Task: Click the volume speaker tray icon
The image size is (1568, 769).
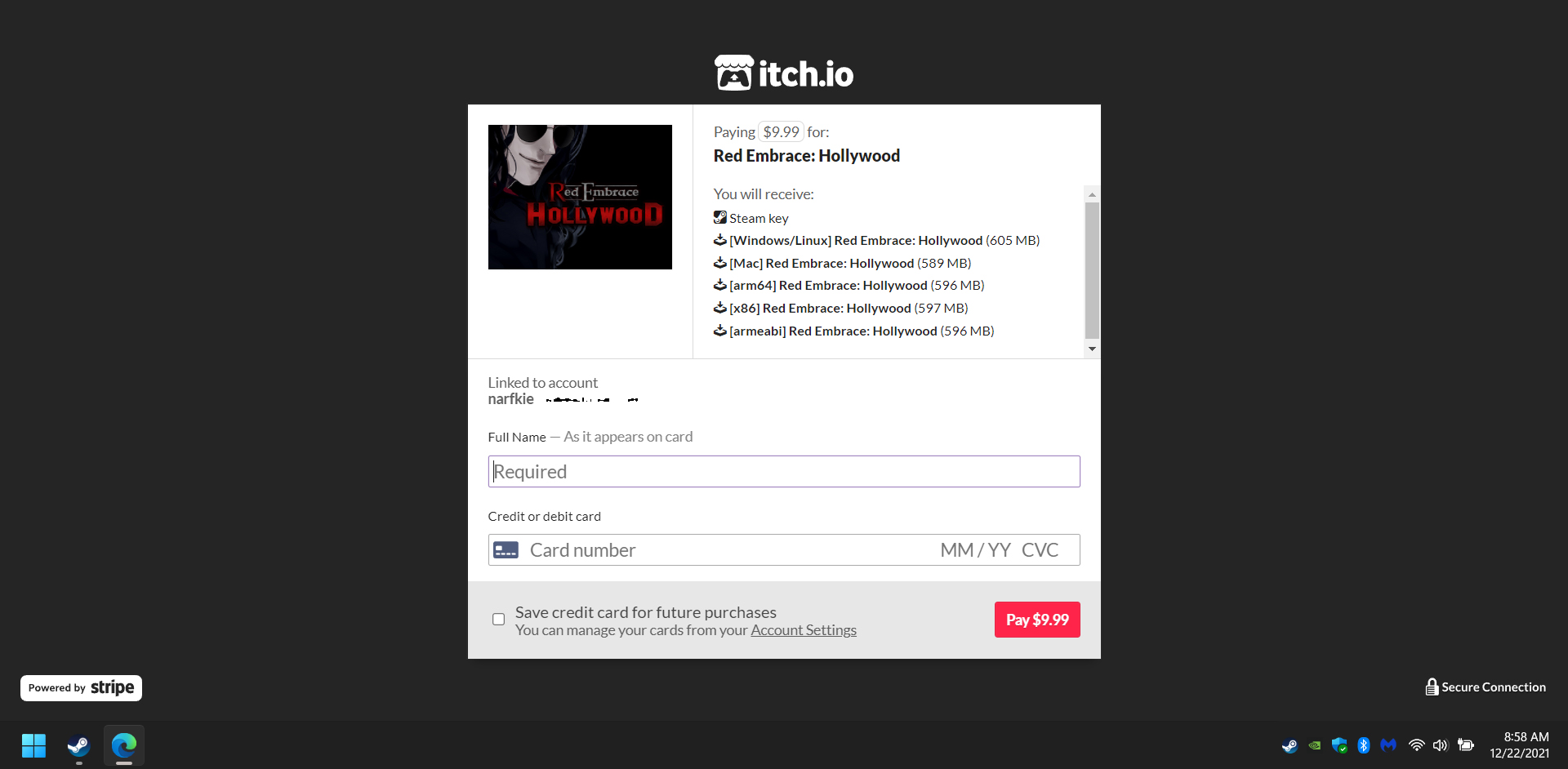Action: 1440,745
